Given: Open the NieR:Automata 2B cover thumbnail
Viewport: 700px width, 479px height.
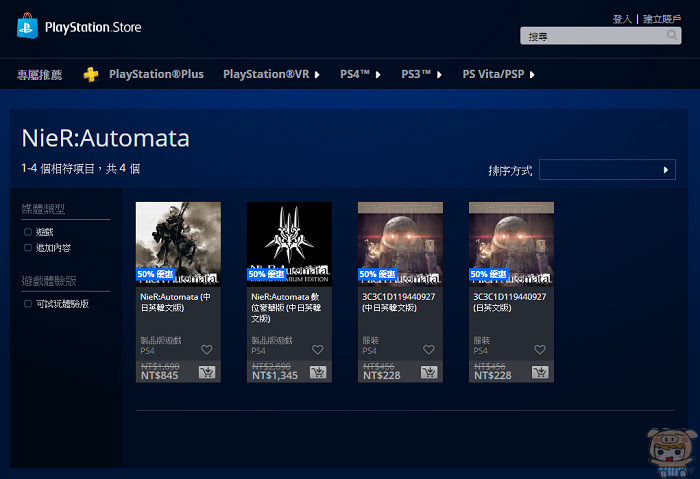Looking at the screenshot, I should (x=178, y=244).
